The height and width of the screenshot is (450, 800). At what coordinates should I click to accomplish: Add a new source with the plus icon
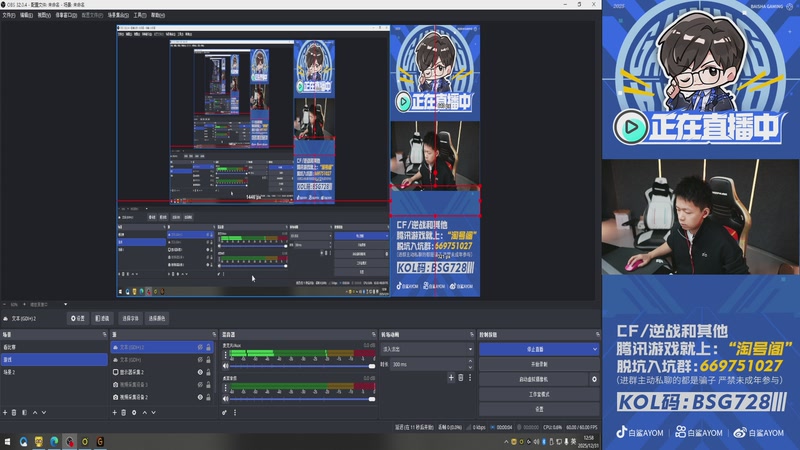click(114, 412)
